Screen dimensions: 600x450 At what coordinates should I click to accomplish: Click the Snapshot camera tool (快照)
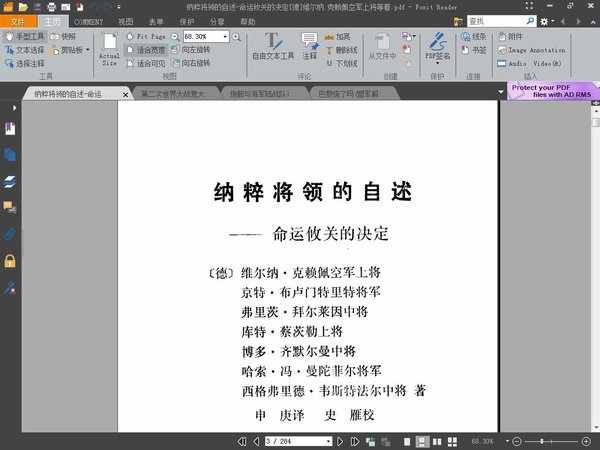(x=64, y=37)
